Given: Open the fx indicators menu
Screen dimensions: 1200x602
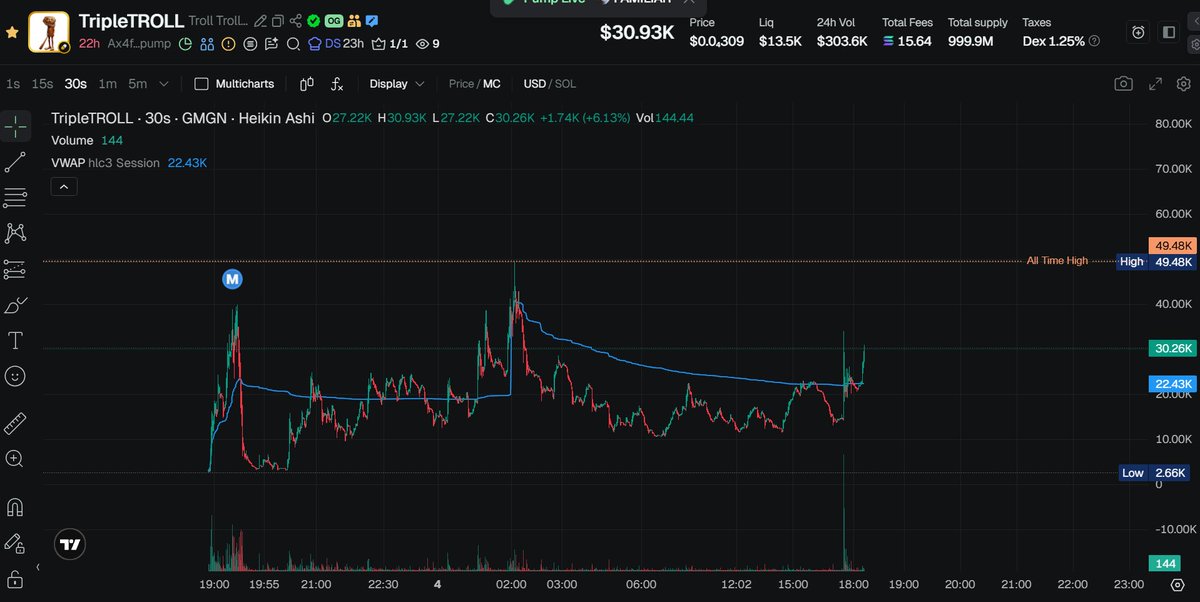Looking at the screenshot, I should tap(338, 84).
